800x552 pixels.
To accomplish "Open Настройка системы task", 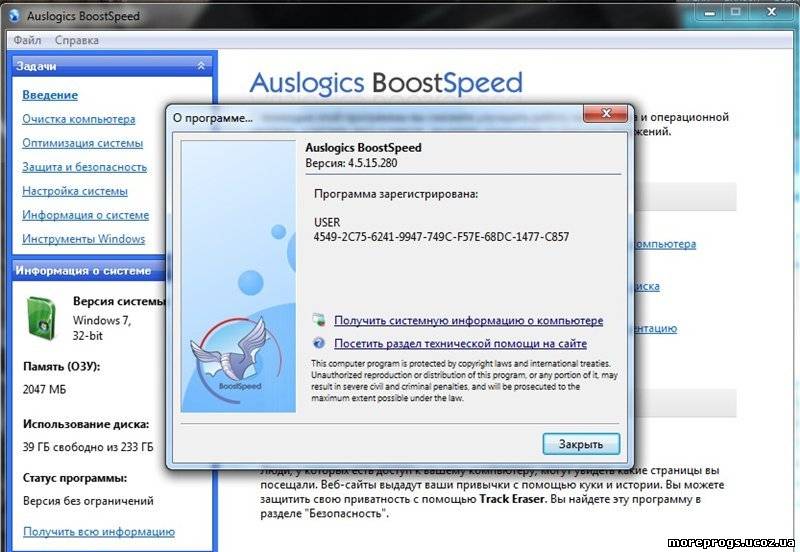I will click(74, 191).
